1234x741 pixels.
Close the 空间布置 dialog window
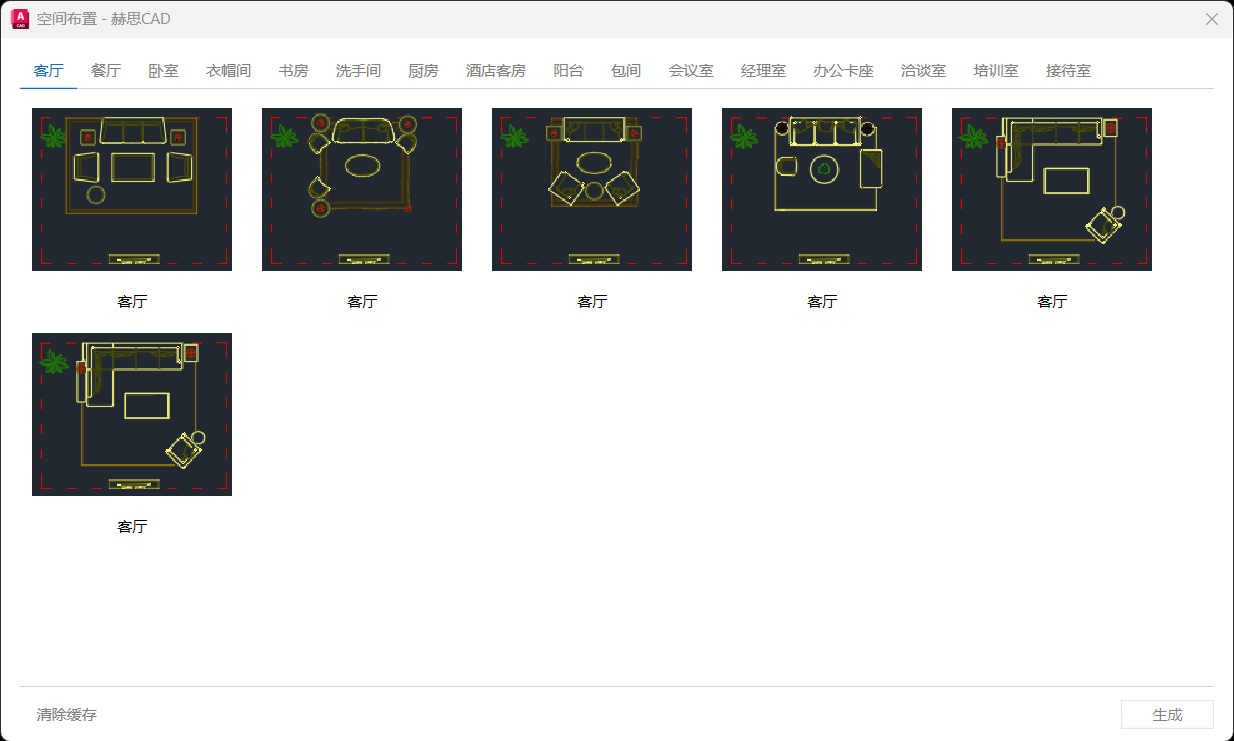pyautogui.click(x=1212, y=19)
